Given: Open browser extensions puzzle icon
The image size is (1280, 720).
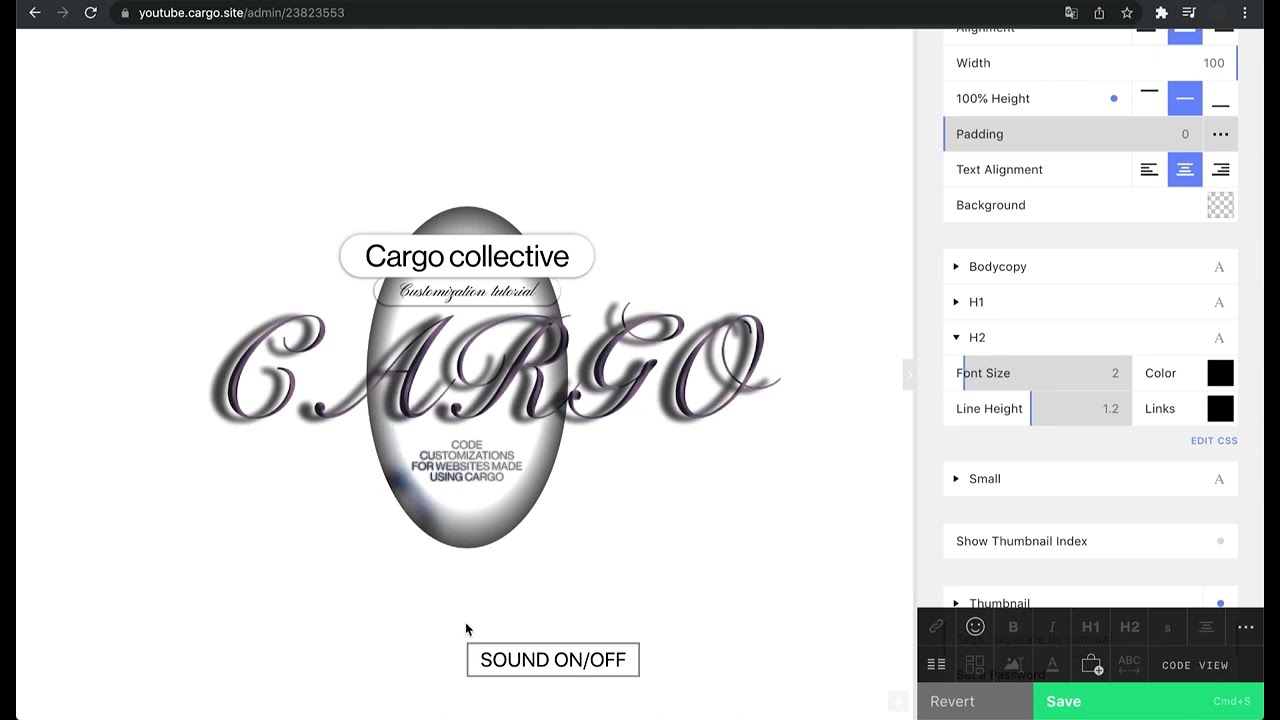Looking at the screenshot, I should pyautogui.click(x=1161, y=13).
